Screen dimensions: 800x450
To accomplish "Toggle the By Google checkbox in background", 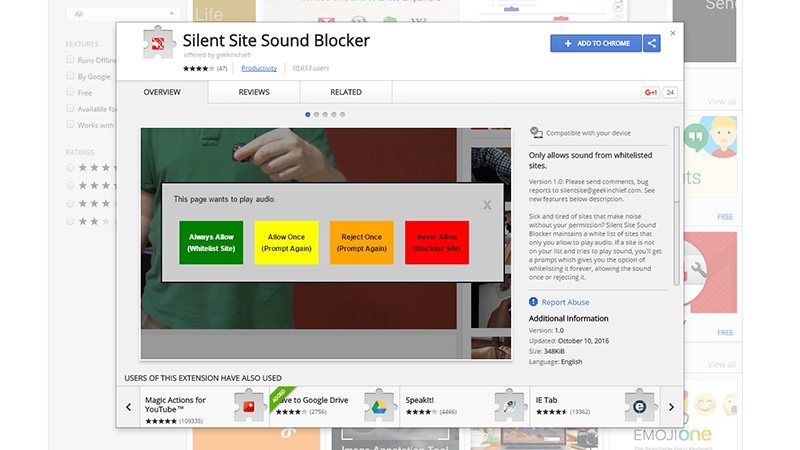I will coord(70,76).
